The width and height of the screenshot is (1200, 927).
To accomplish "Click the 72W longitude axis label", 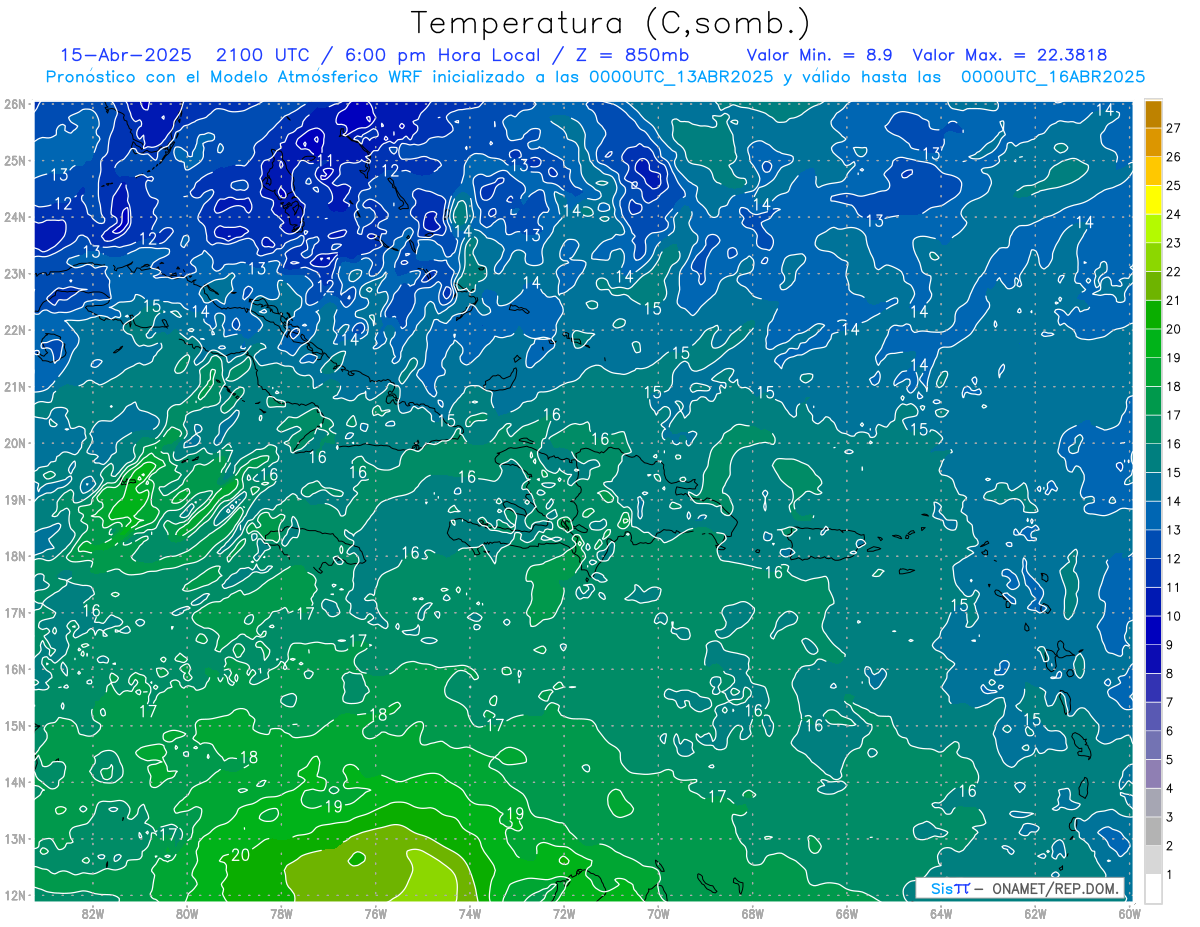I will tap(564, 913).
